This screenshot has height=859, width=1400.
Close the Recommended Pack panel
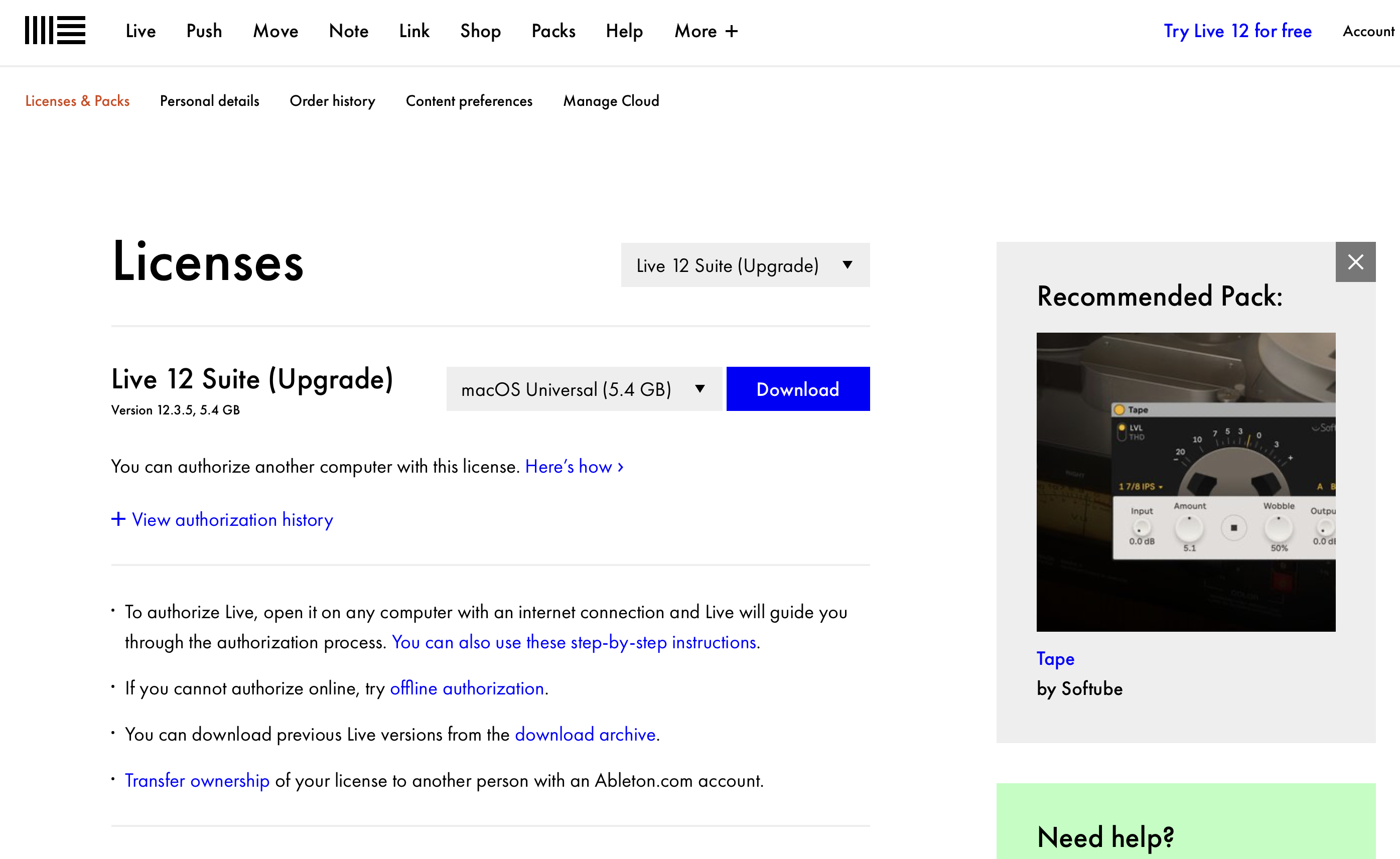1355,262
